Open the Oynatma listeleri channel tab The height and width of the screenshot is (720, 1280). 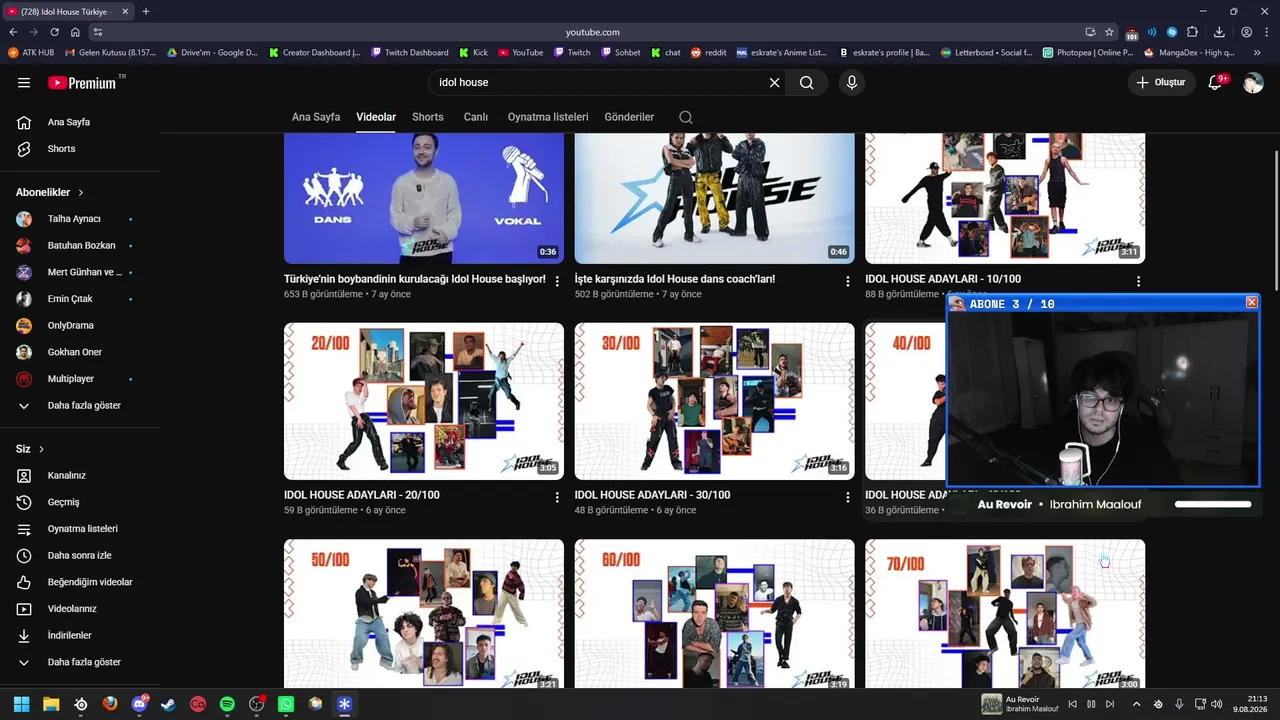[548, 117]
